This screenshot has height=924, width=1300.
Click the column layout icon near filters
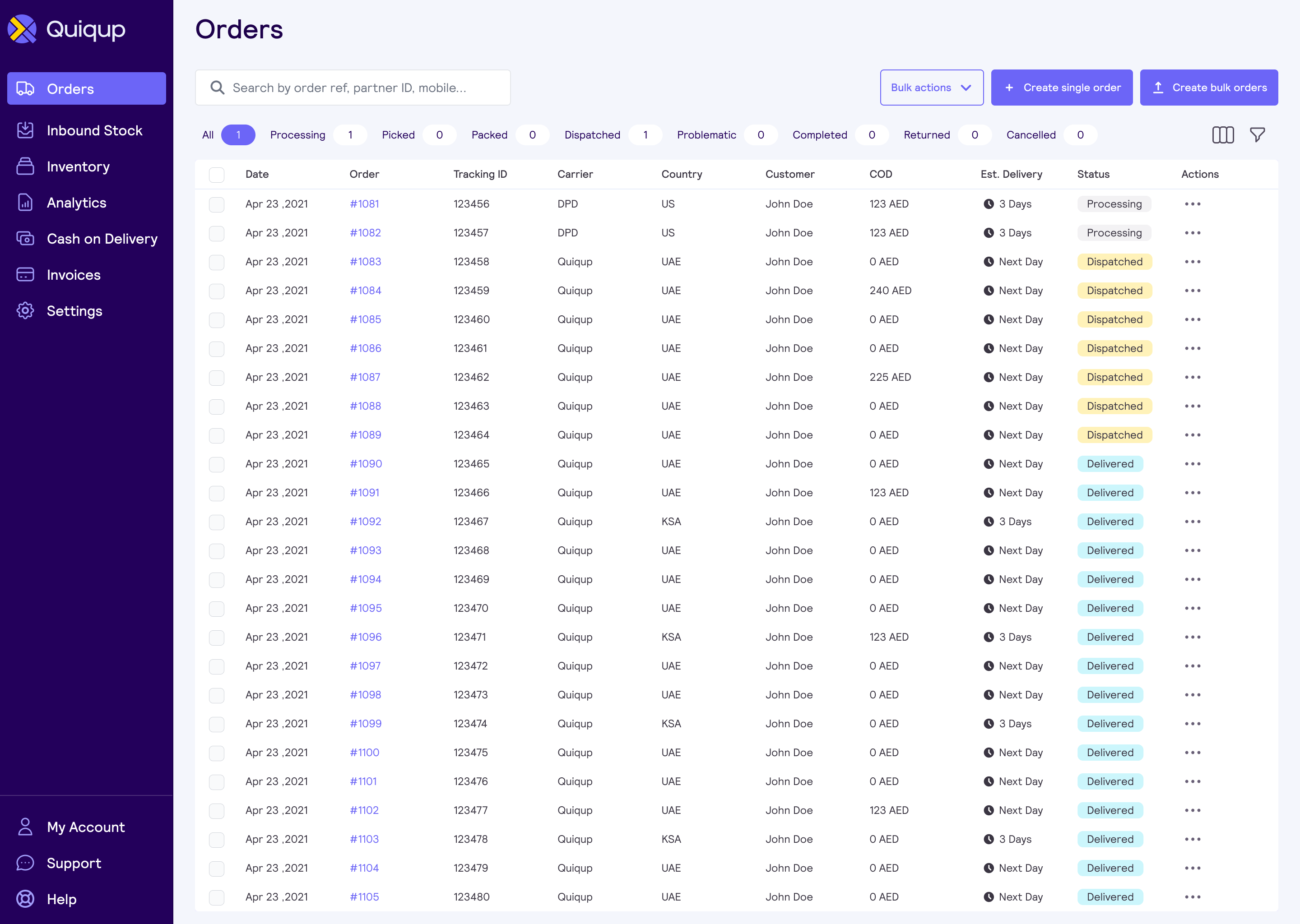[x=1223, y=135]
